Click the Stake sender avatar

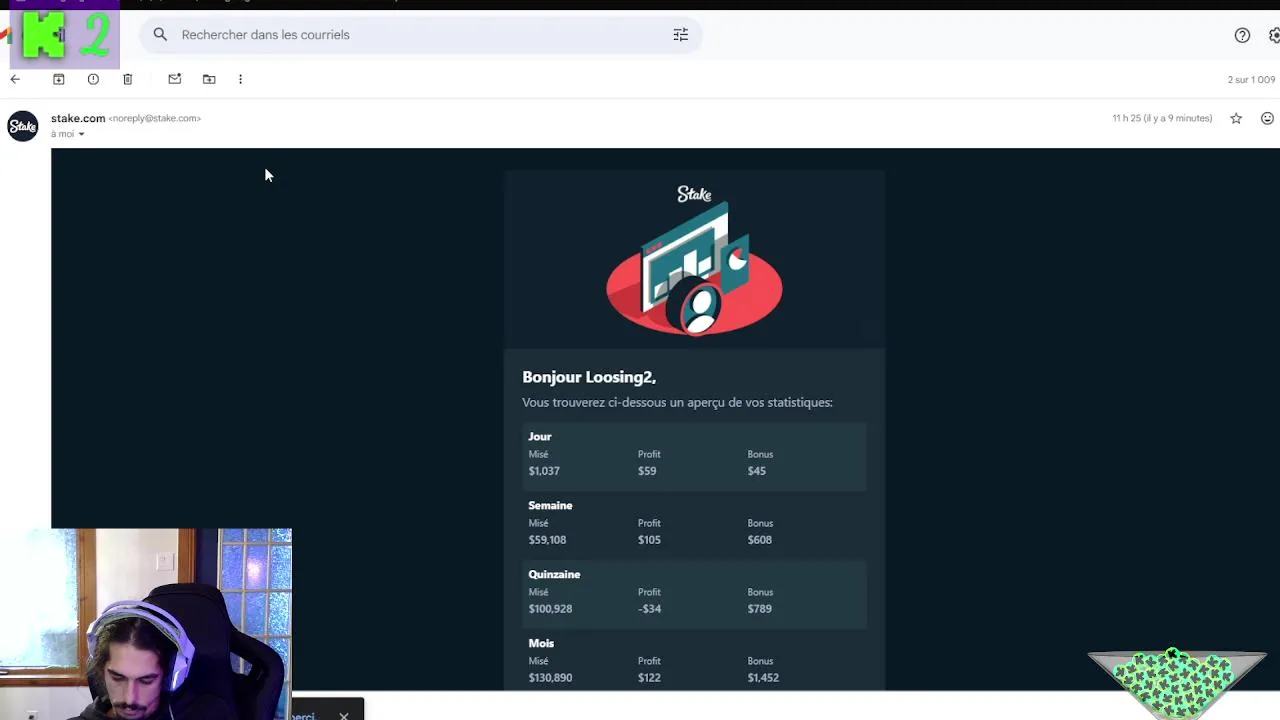[x=23, y=126]
